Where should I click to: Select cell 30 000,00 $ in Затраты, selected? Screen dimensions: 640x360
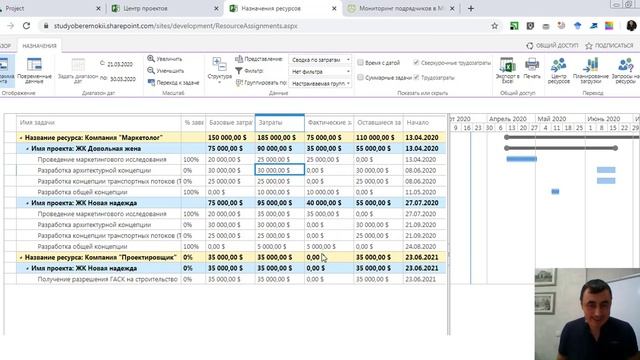click(x=280, y=170)
